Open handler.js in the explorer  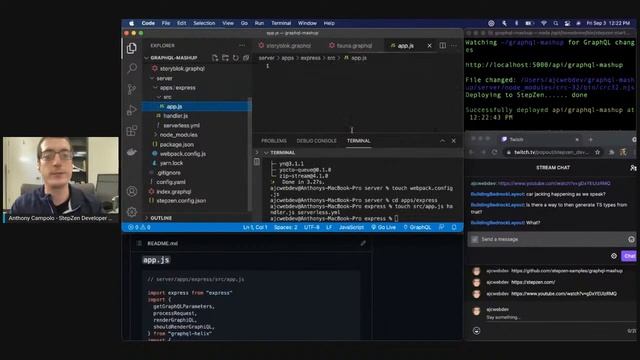176,116
